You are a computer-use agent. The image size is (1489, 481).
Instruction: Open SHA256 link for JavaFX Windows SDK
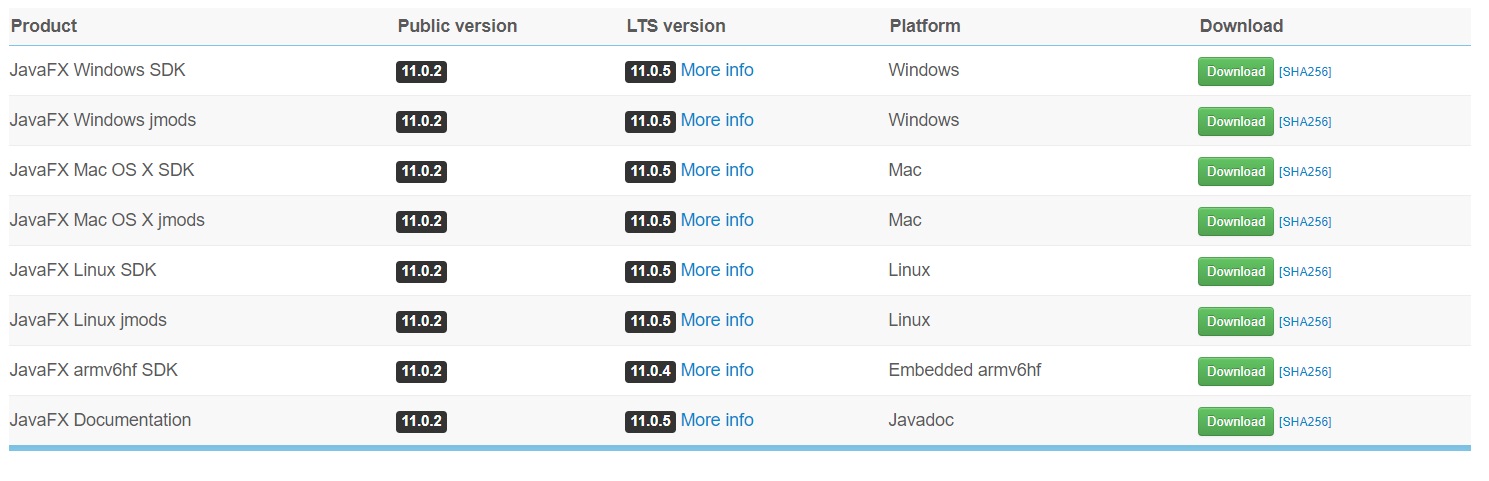[1305, 72]
